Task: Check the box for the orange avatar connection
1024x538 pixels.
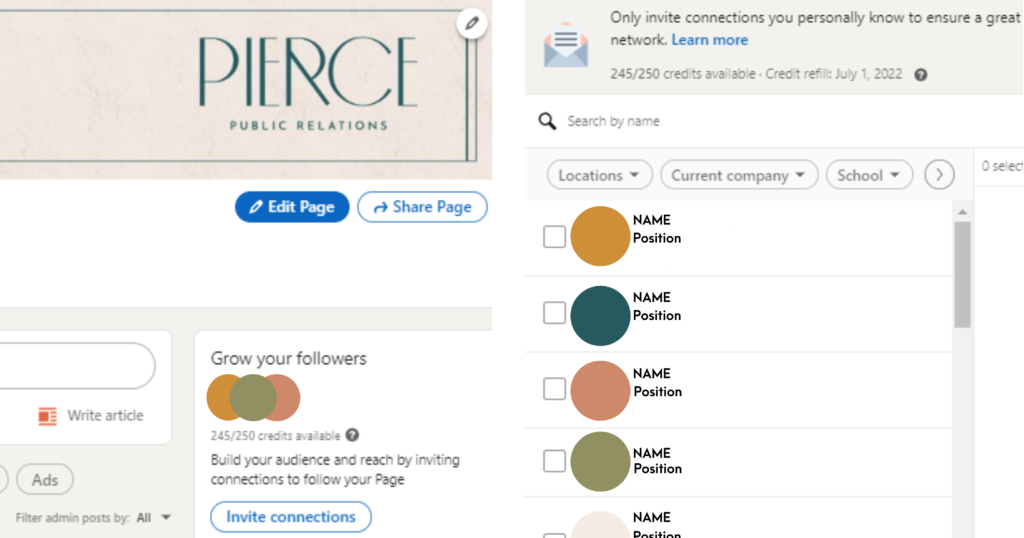Action: pos(554,236)
